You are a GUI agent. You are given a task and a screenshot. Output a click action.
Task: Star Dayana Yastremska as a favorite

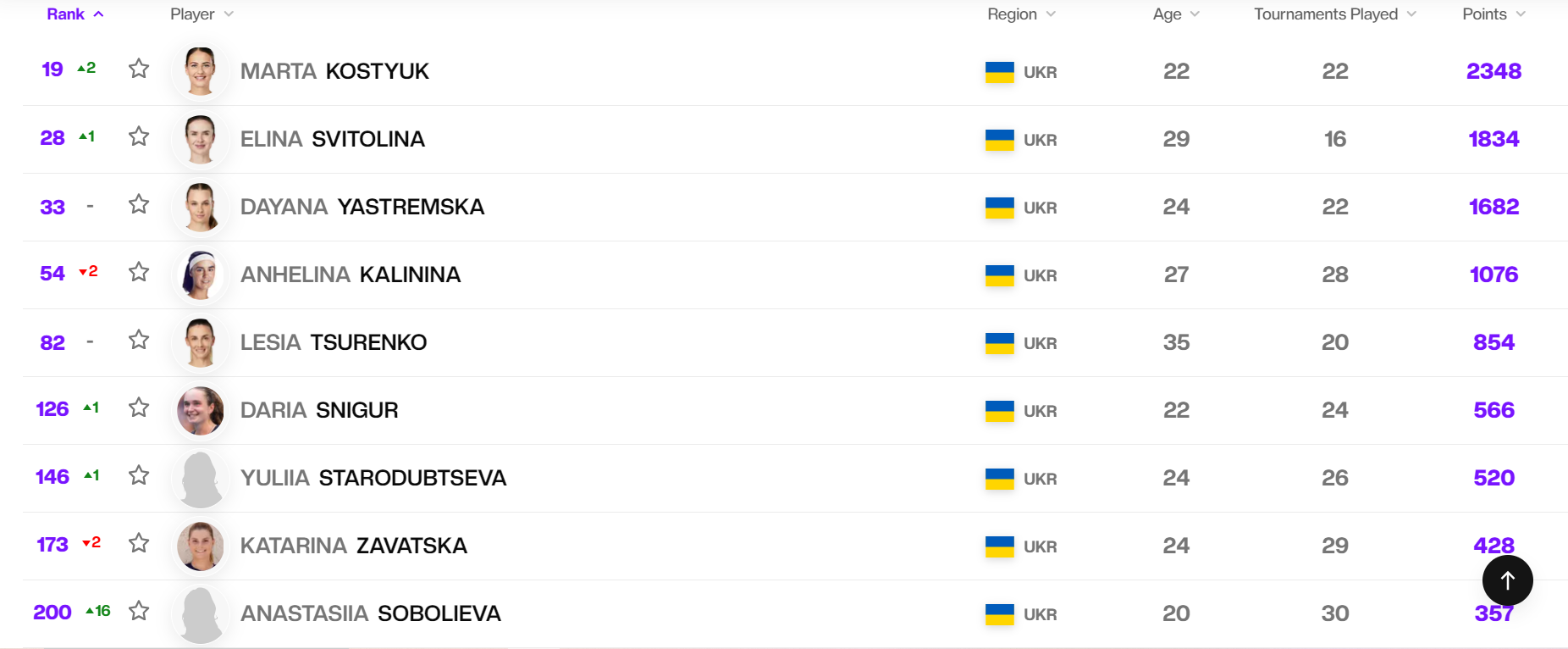[139, 204]
